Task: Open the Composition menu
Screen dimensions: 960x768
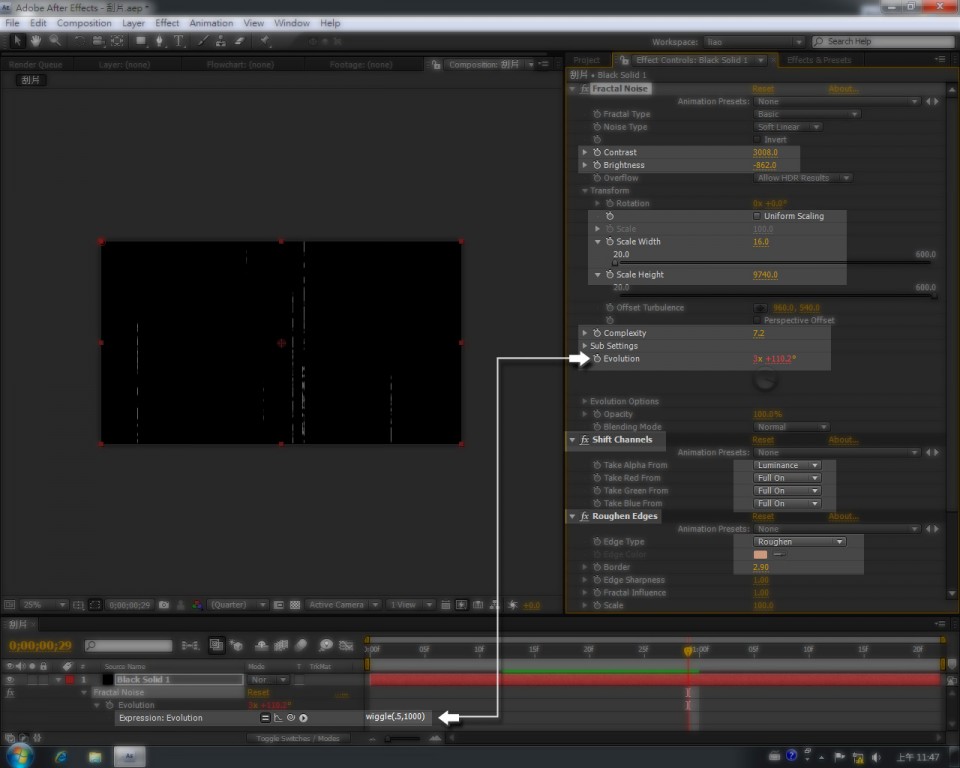Action: click(x=84, y=23)
